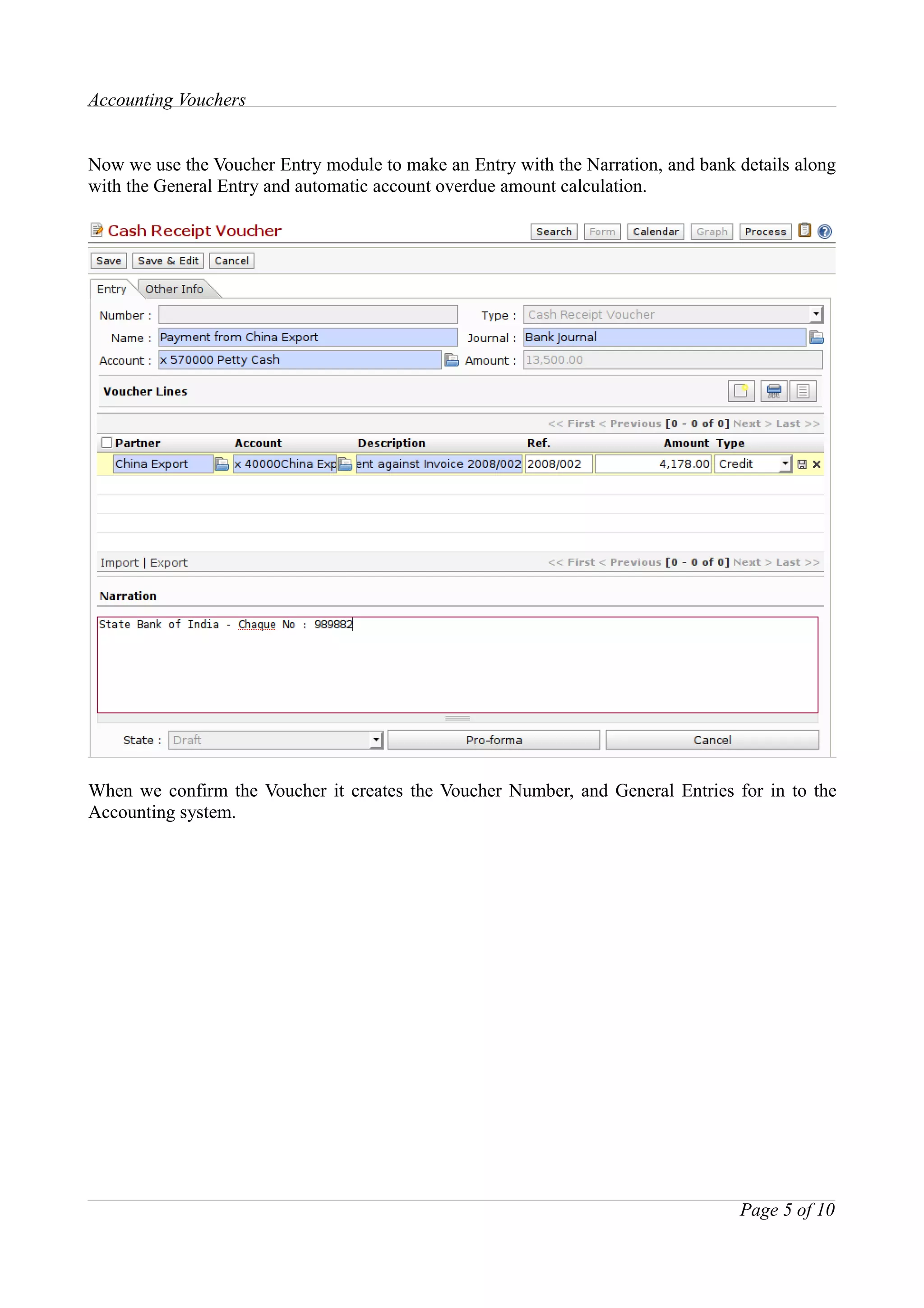Switch to the Entry tab
Screen dimensions: 924x1308
(x=111, y=289)
